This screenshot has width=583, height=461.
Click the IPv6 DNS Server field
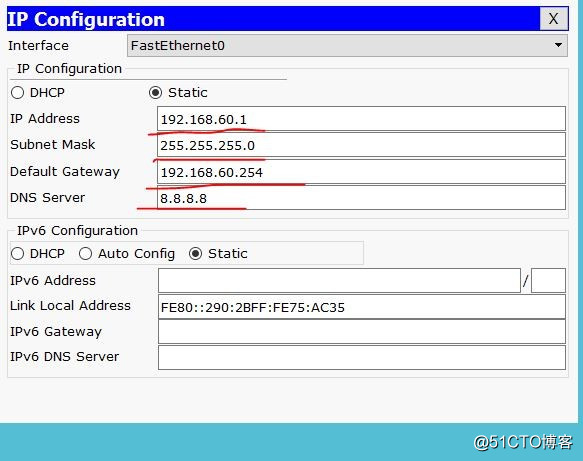pyautogui.click(x=362, y=358)
